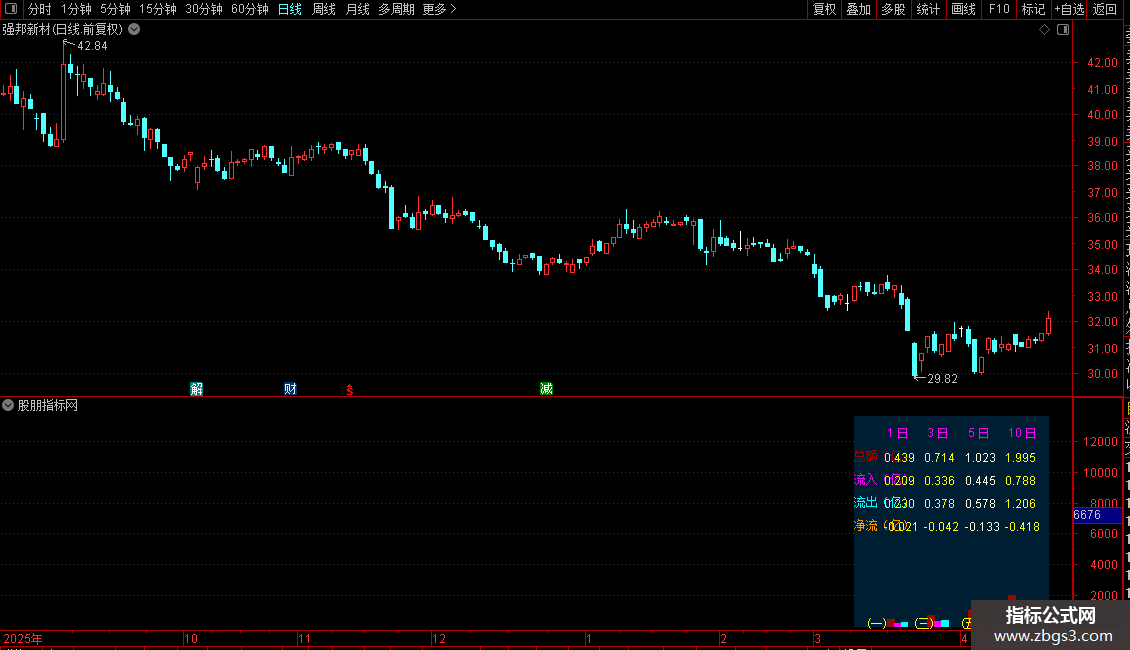The image size is (1130, 650).
Task: Click the 5-day total value 1.023
Action: [980, 458]
